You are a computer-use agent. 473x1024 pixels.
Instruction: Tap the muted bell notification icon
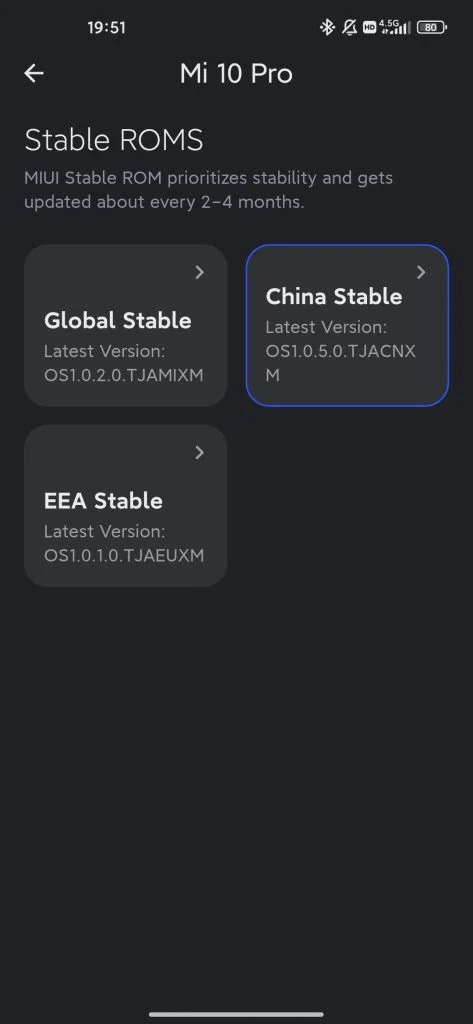pos(350,27)
